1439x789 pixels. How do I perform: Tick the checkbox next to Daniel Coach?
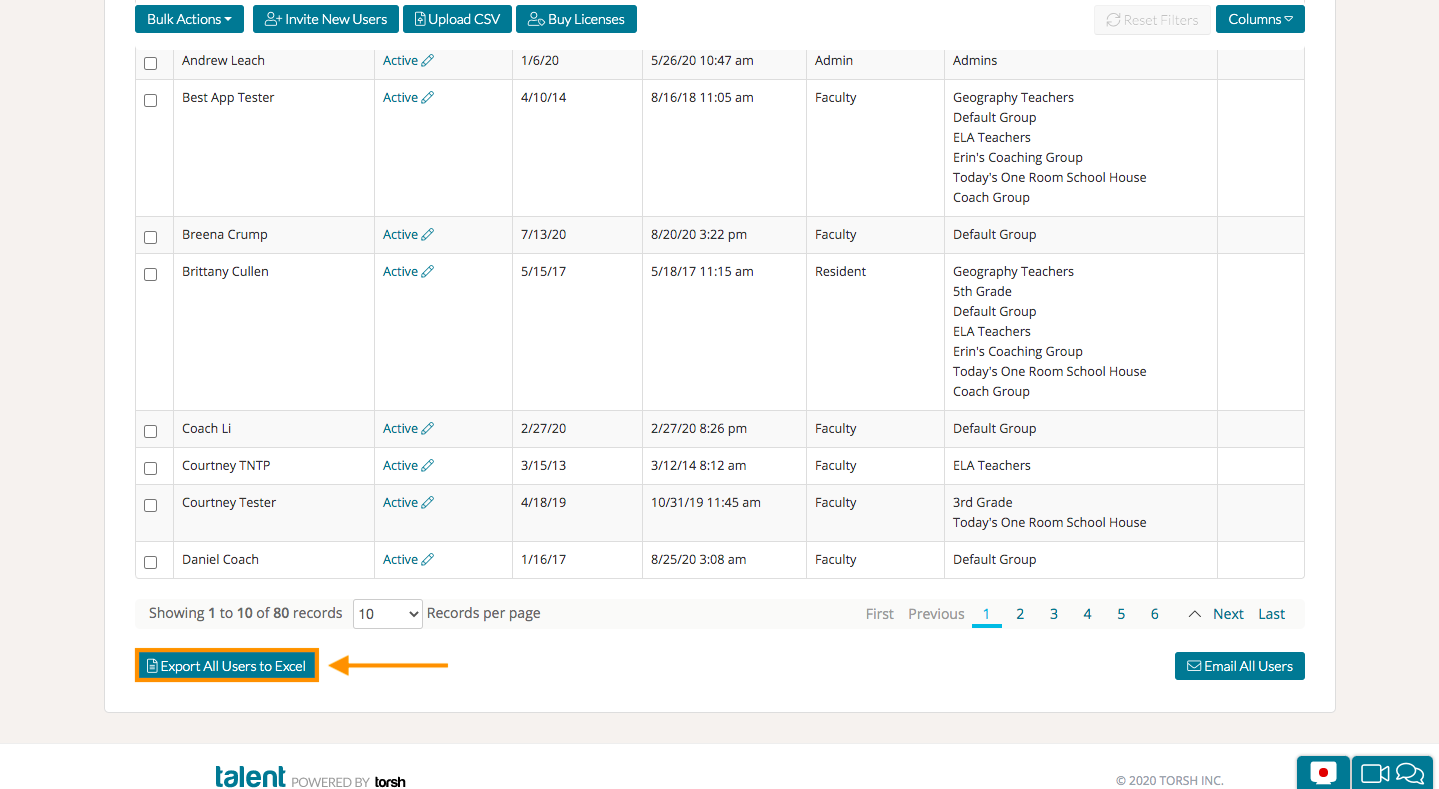click(x=151, y=562)
